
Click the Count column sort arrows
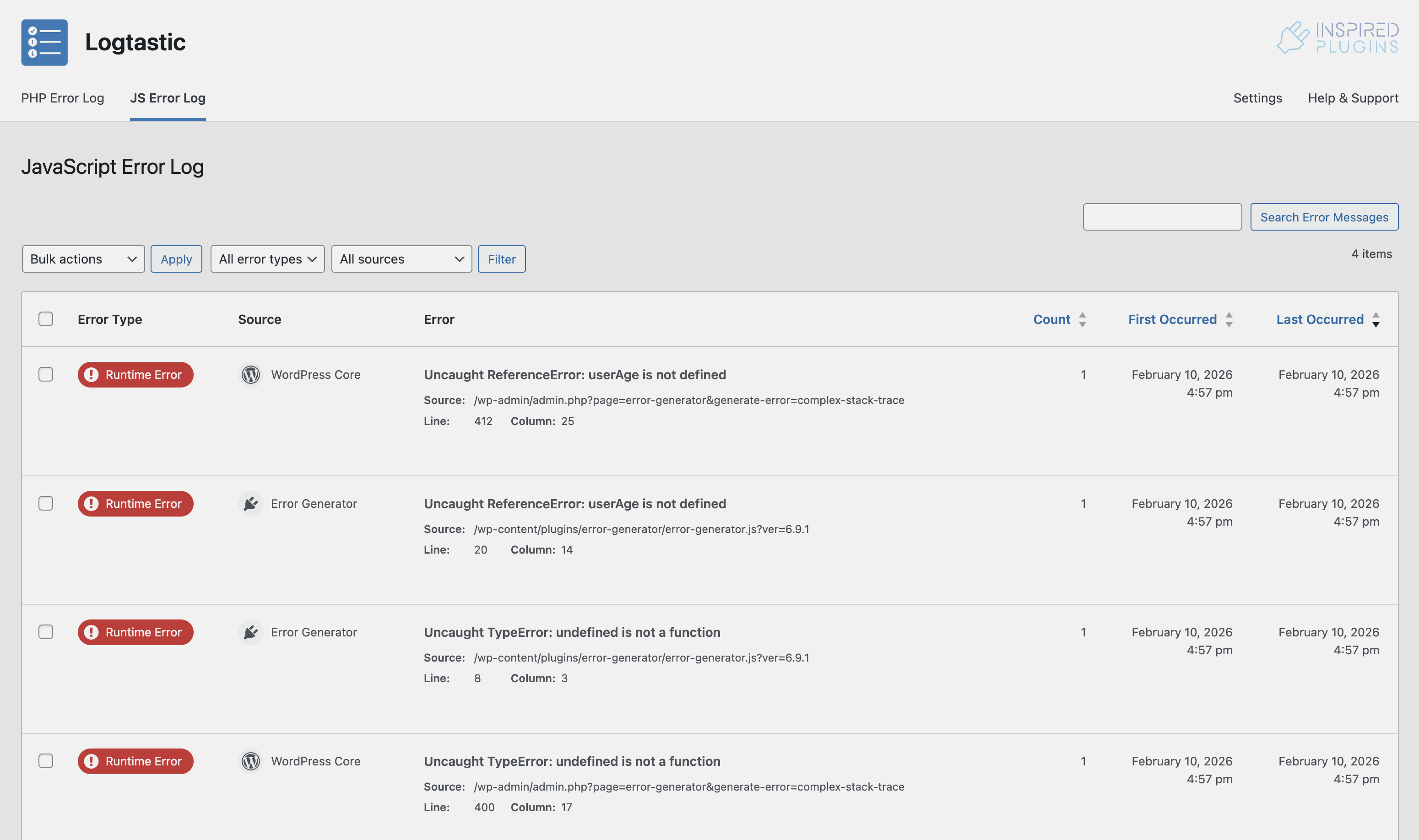coord(1082,320)
